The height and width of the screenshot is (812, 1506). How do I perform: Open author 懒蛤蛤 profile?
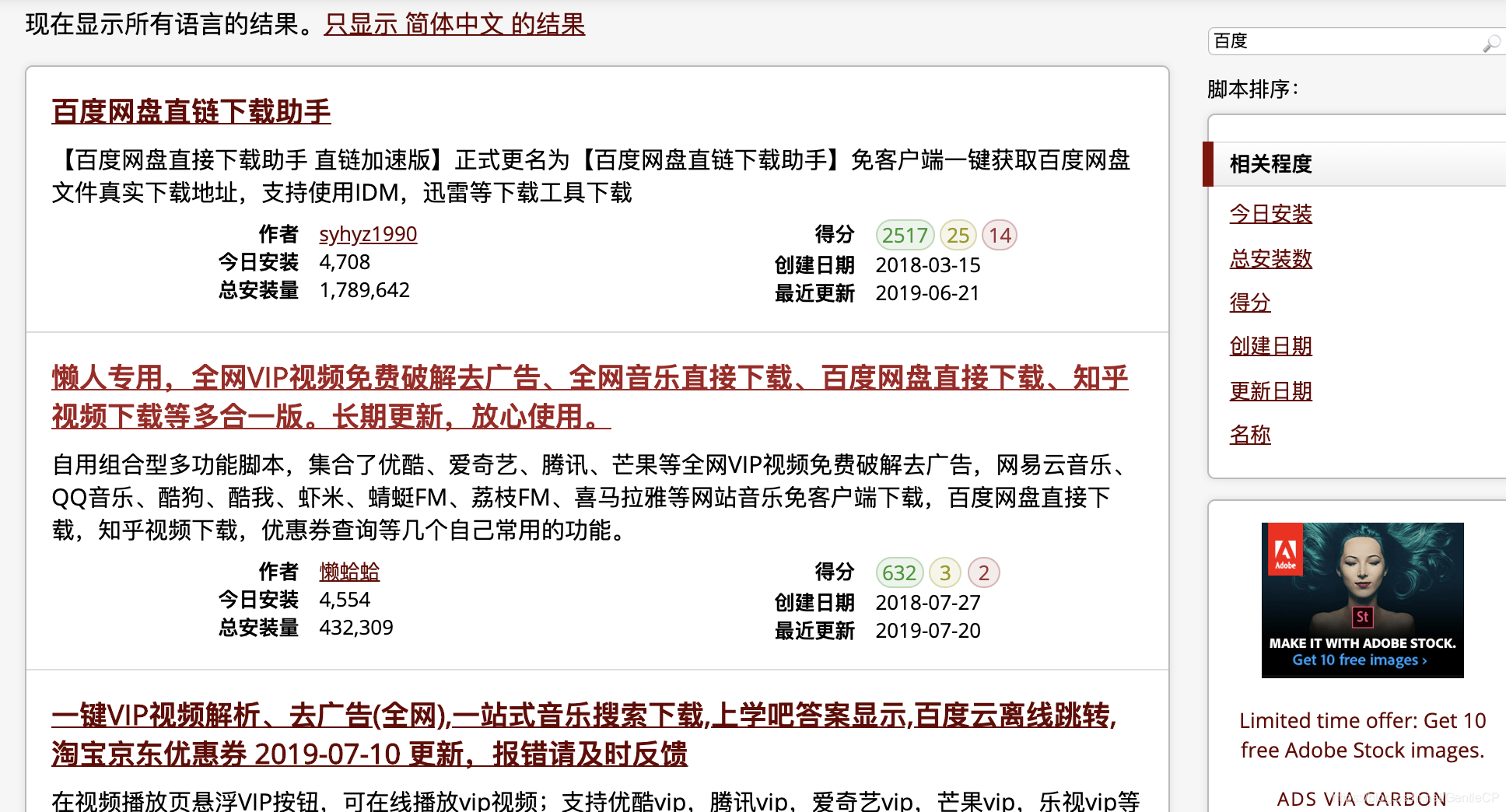pyautogui.click(x=349, y=572)
